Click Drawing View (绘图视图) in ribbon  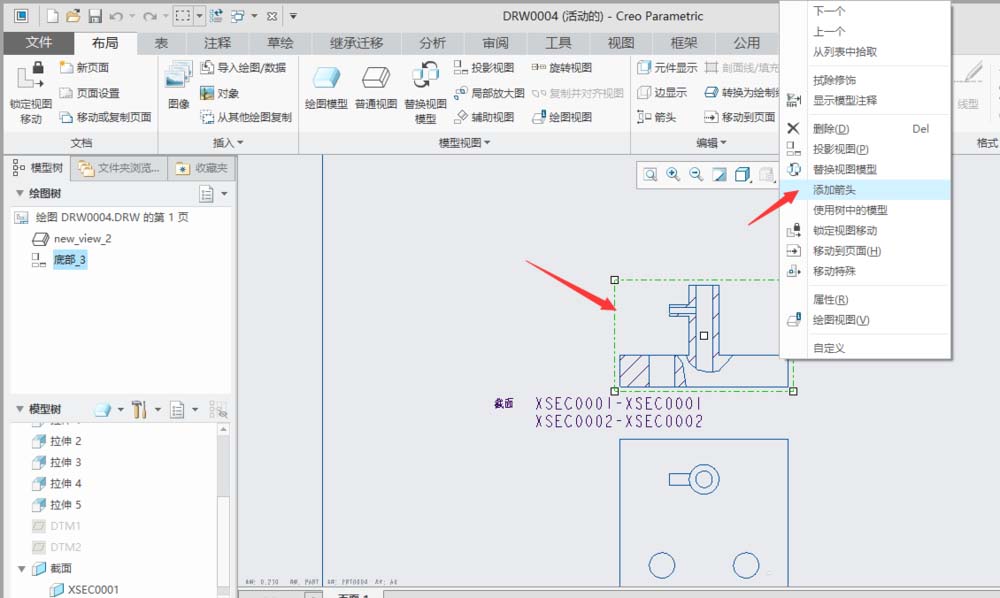(x=562, y=117)
